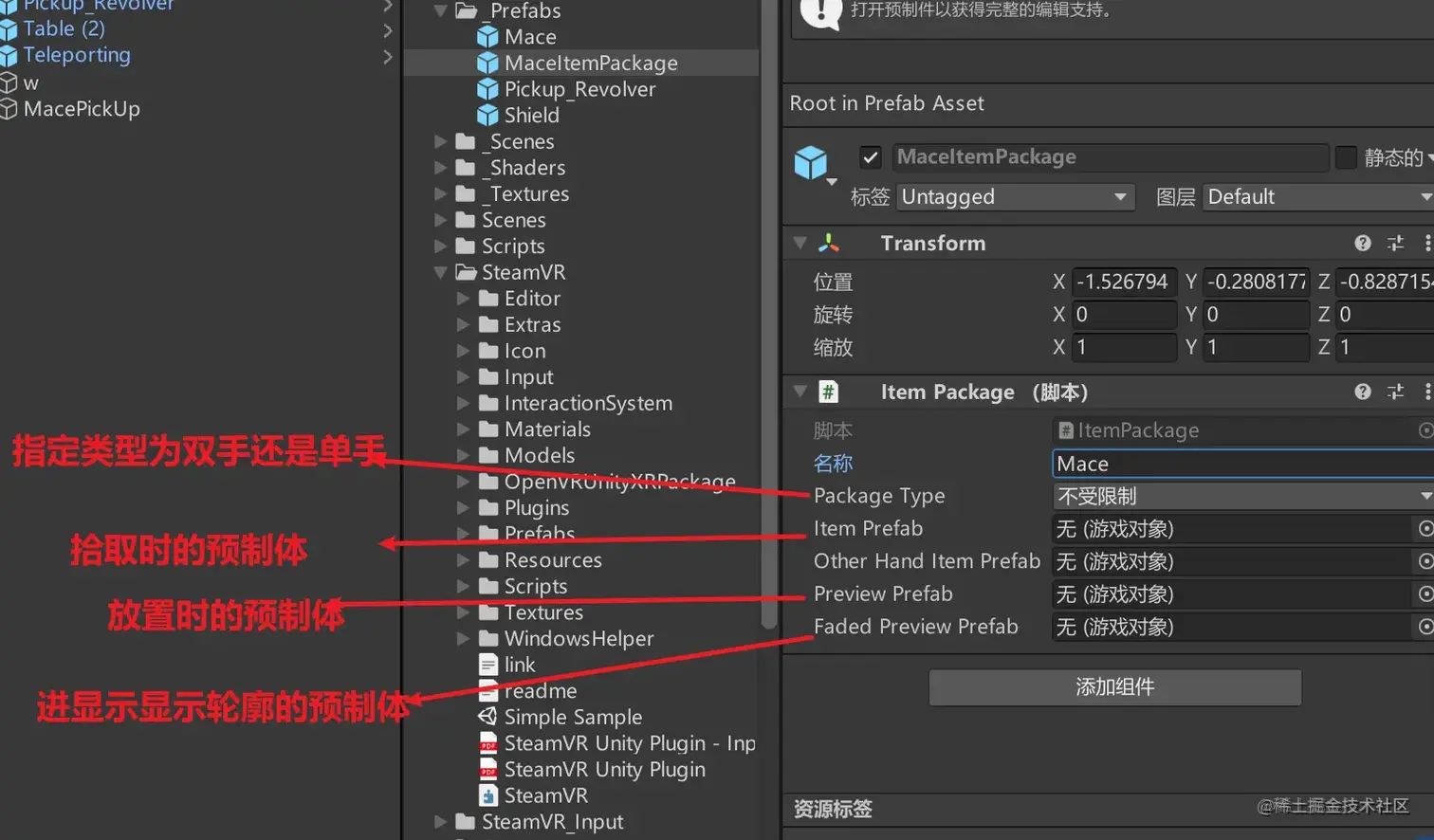This screenshot has width=1434, height=840.
Task: Select the Mace prefab cube icon
Action: tap(487, 37)
